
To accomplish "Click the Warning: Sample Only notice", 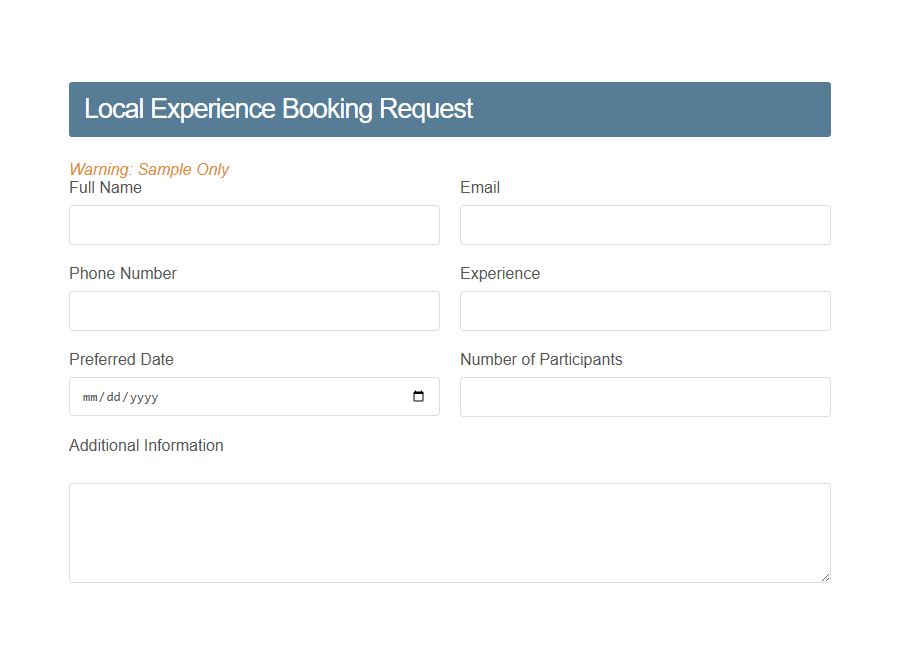I will [149, 169].
